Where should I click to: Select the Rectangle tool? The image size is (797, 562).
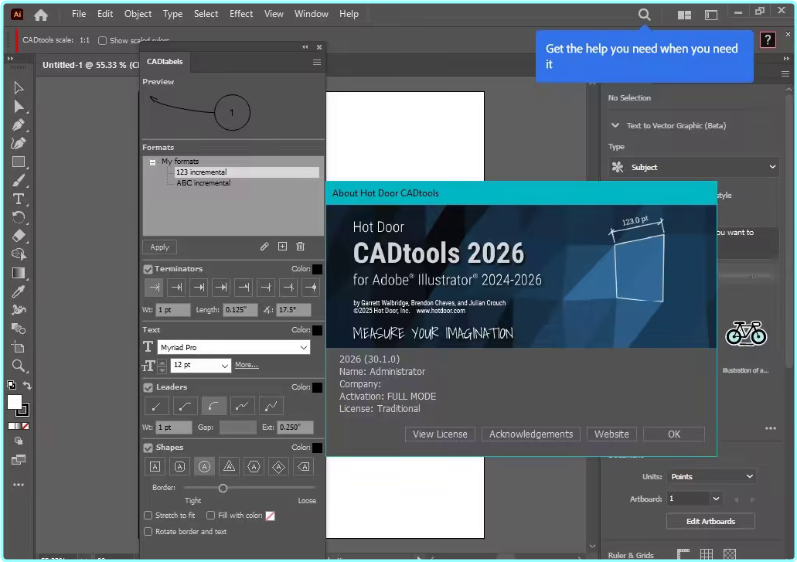pos(18,162)
